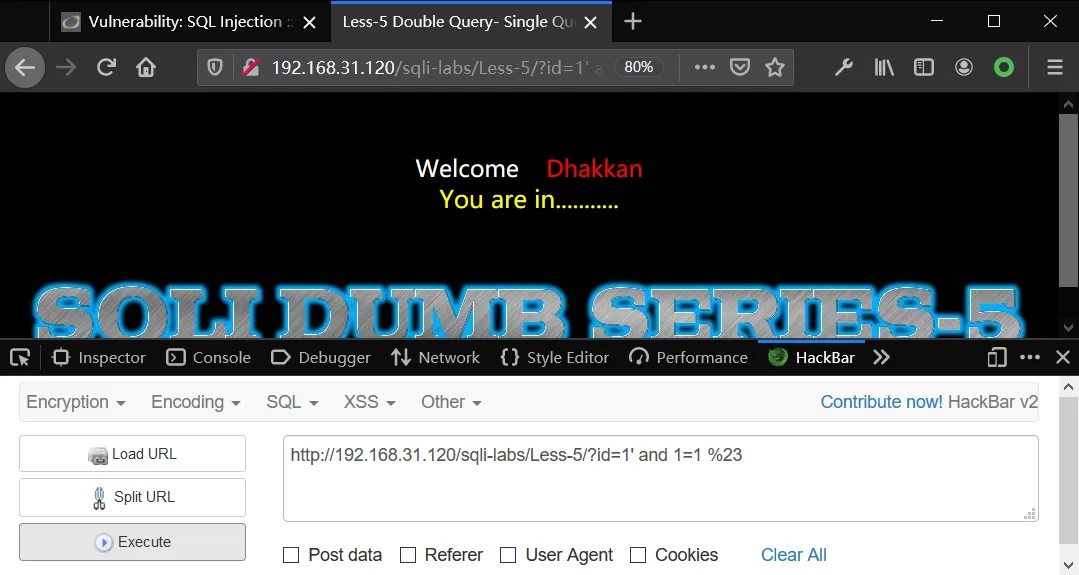The height and width of the screenshot is (575, 1079).
Task: Save page to Pocket
Action: coord(740,67)
